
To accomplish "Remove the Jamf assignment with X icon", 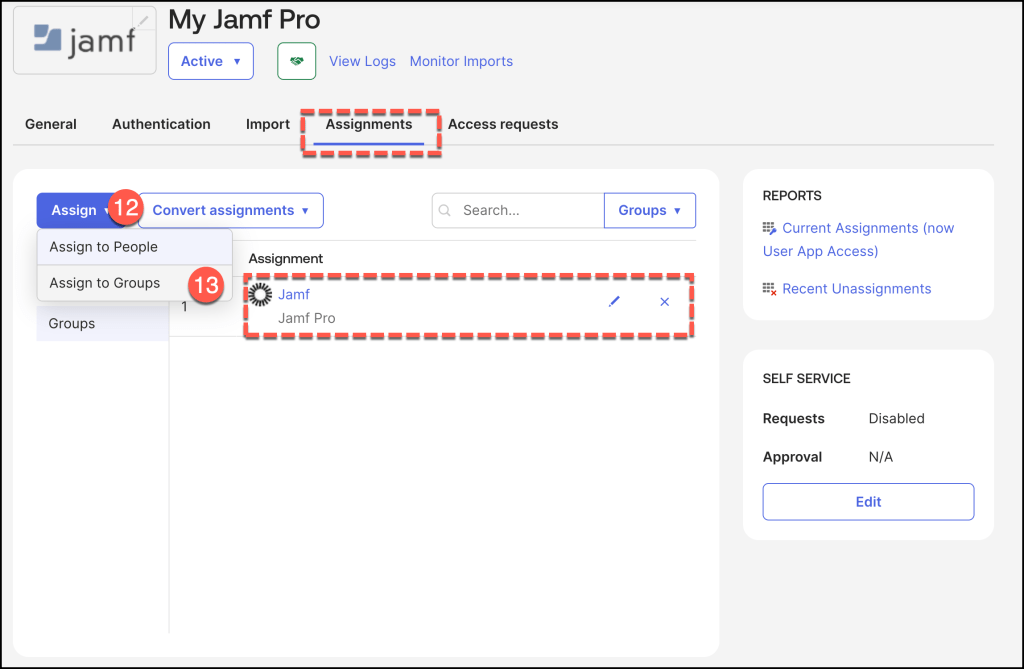I will pyautogui.click(x=665, y=302).
